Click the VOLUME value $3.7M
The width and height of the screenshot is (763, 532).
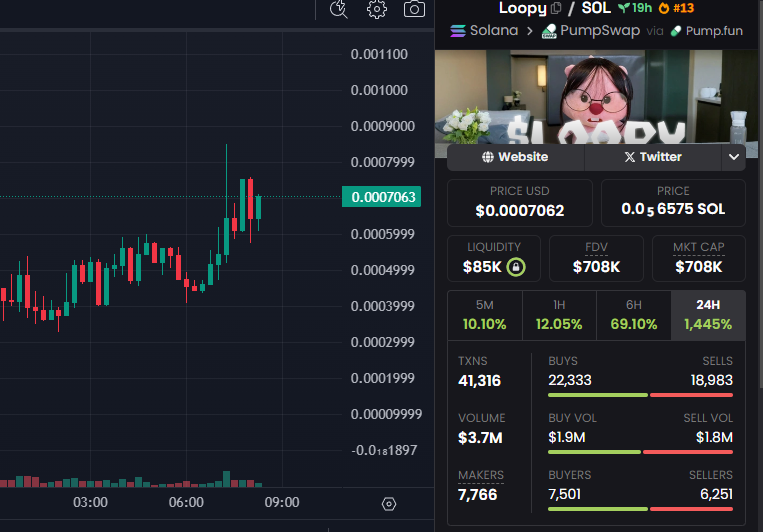click(x=480, y=438)
